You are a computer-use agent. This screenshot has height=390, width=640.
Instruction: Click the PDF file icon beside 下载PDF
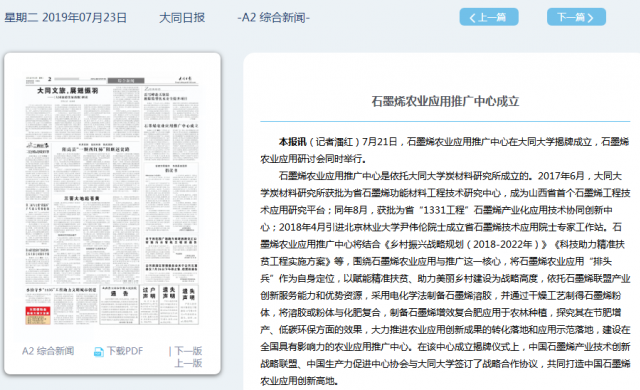pos(99,352)
